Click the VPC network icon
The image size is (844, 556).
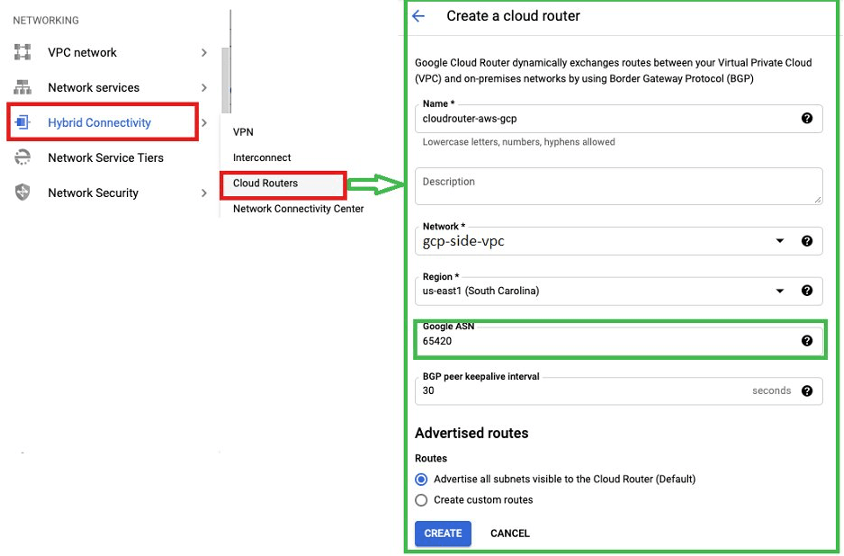pos(22,52)
